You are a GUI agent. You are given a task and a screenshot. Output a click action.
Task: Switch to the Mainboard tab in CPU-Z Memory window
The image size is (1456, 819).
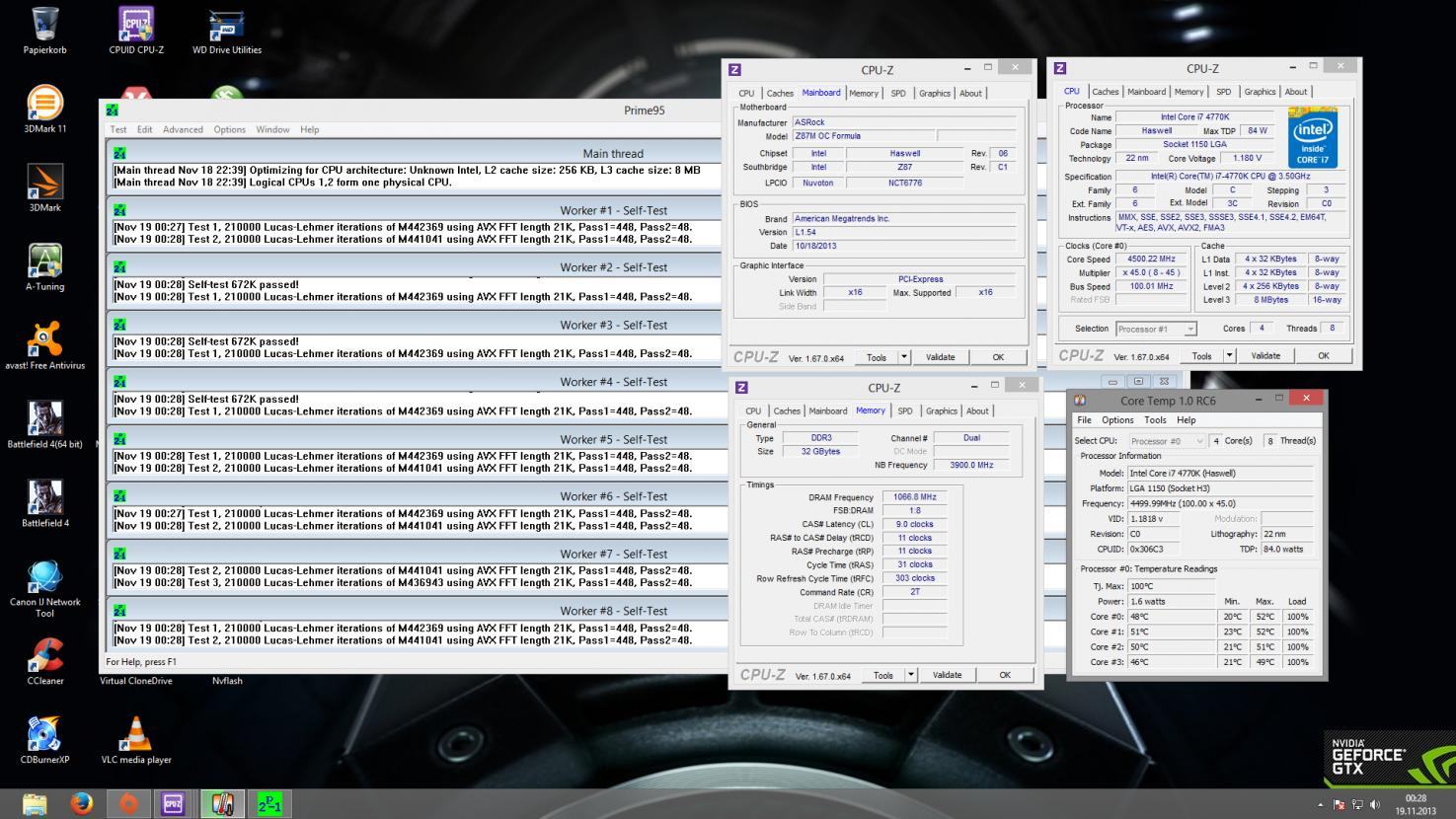point(827,411)
